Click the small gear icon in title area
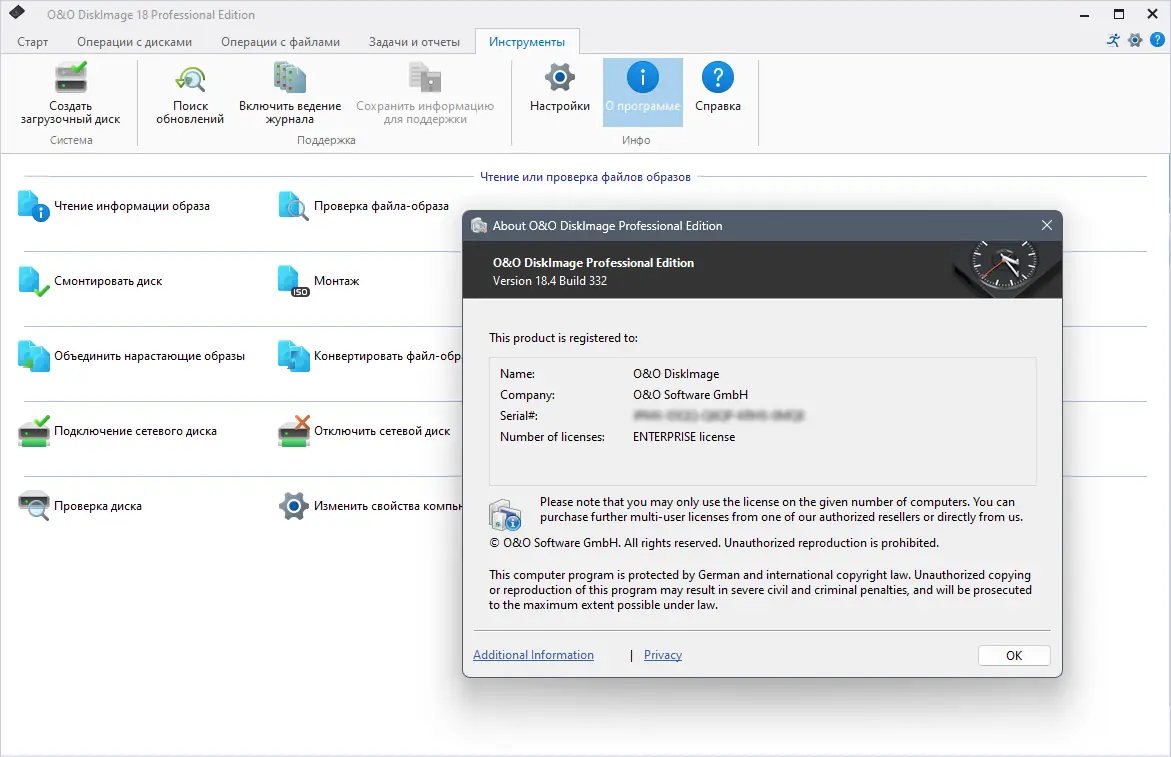The height and width of the screenshot is (757, 1171). [1135, 40]
